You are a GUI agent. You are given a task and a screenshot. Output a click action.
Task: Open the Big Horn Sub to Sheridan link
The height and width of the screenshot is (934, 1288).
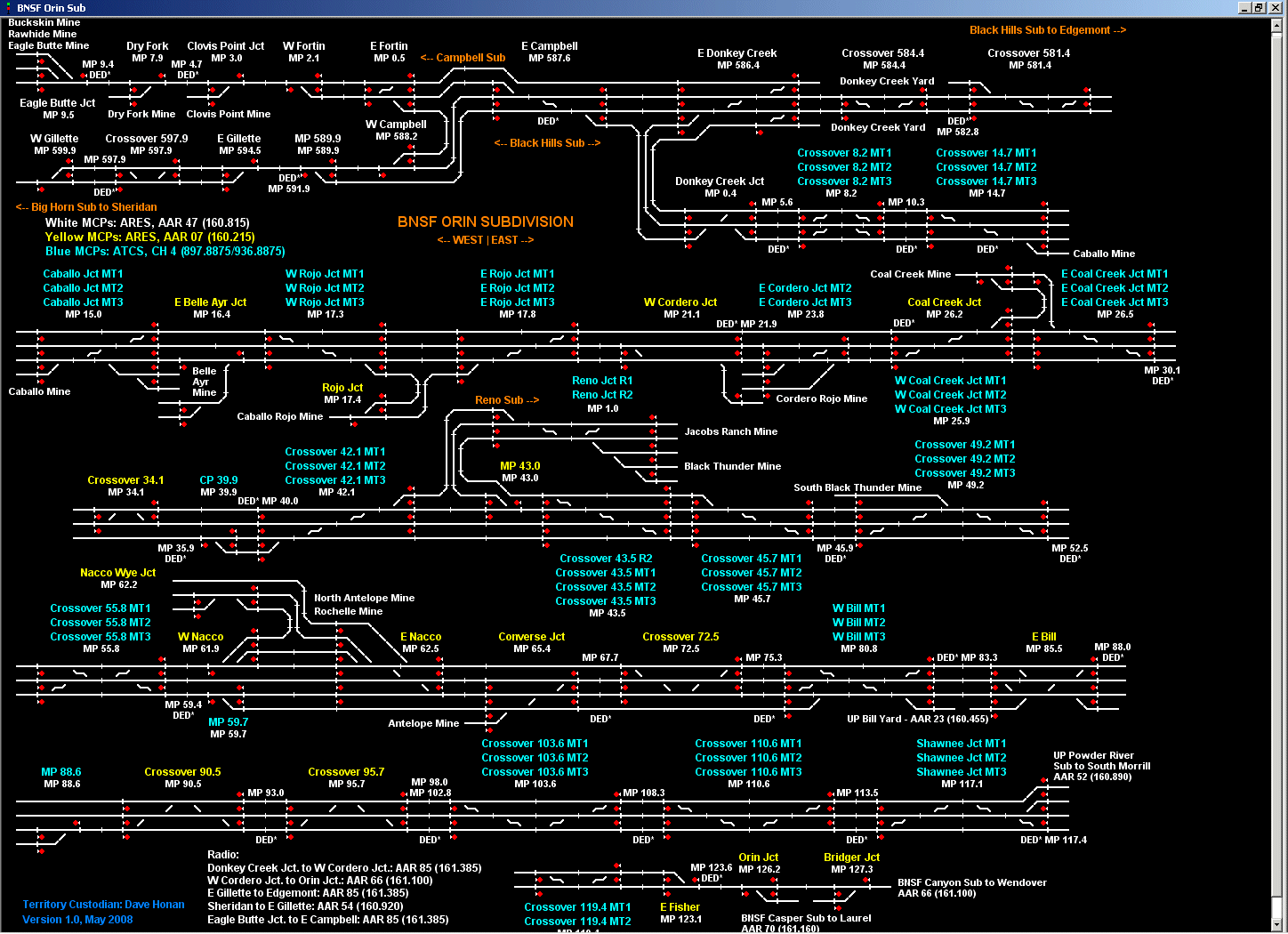point(86,207)
